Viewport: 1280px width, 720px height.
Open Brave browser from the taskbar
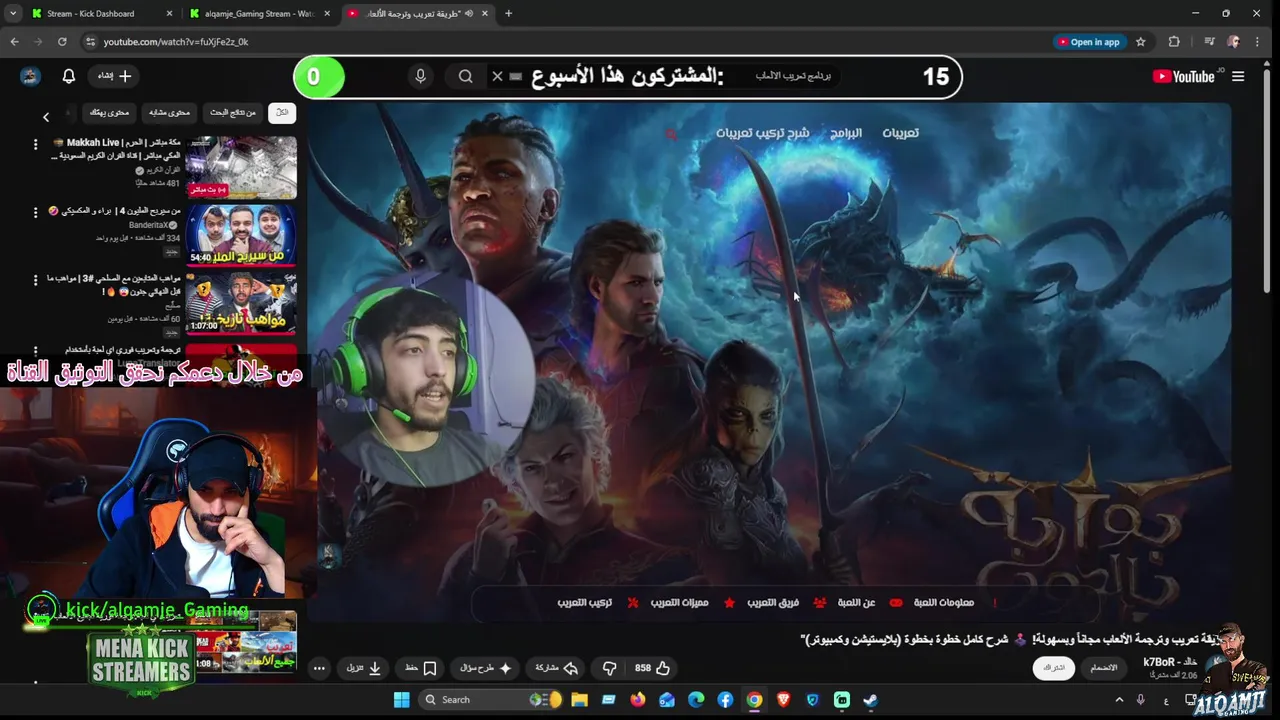pos(783,700)
